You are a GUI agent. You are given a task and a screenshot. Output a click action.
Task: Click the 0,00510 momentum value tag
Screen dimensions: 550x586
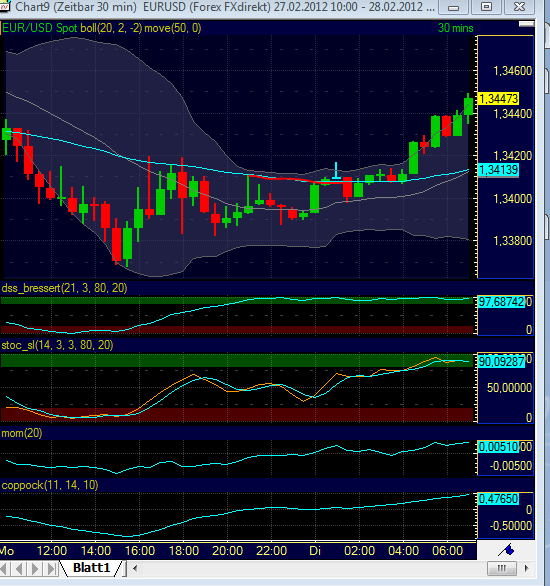[x=498, y=447]
